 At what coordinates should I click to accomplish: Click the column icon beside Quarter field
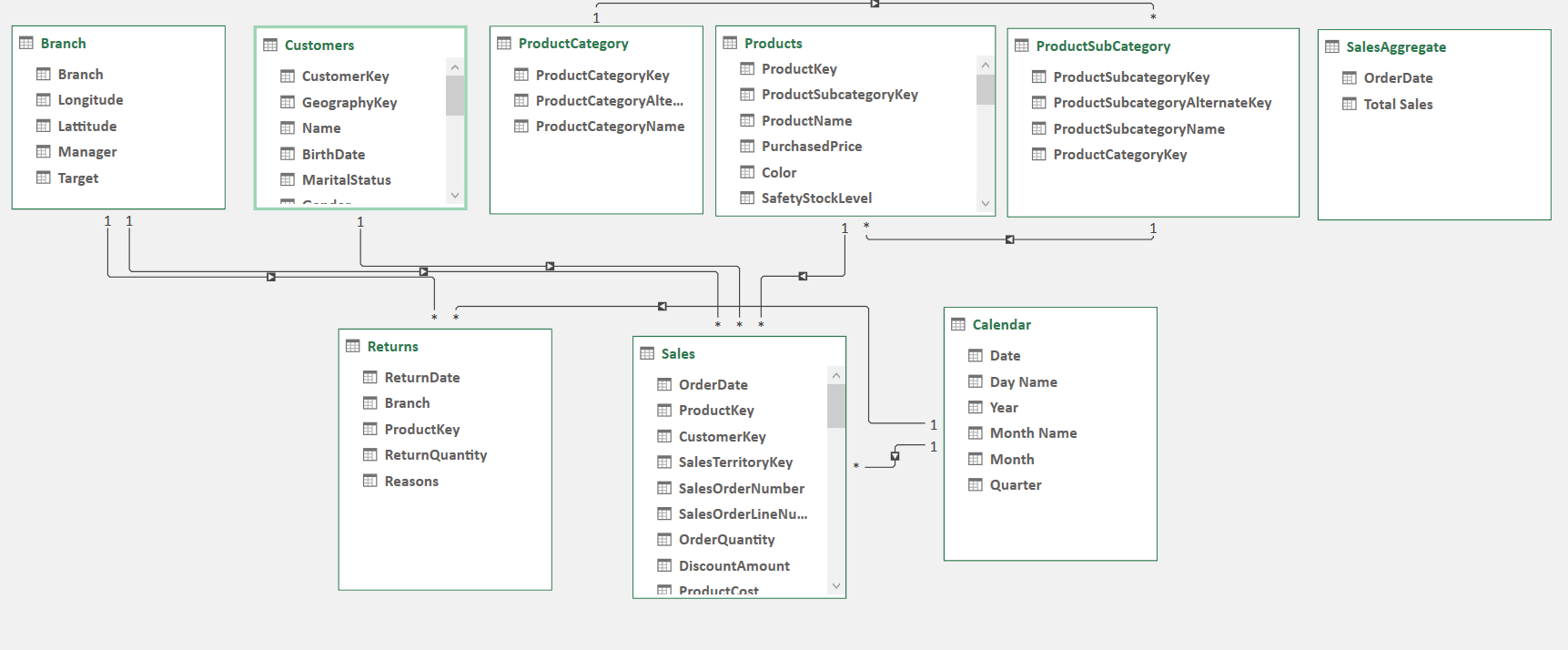click(975, 484)
